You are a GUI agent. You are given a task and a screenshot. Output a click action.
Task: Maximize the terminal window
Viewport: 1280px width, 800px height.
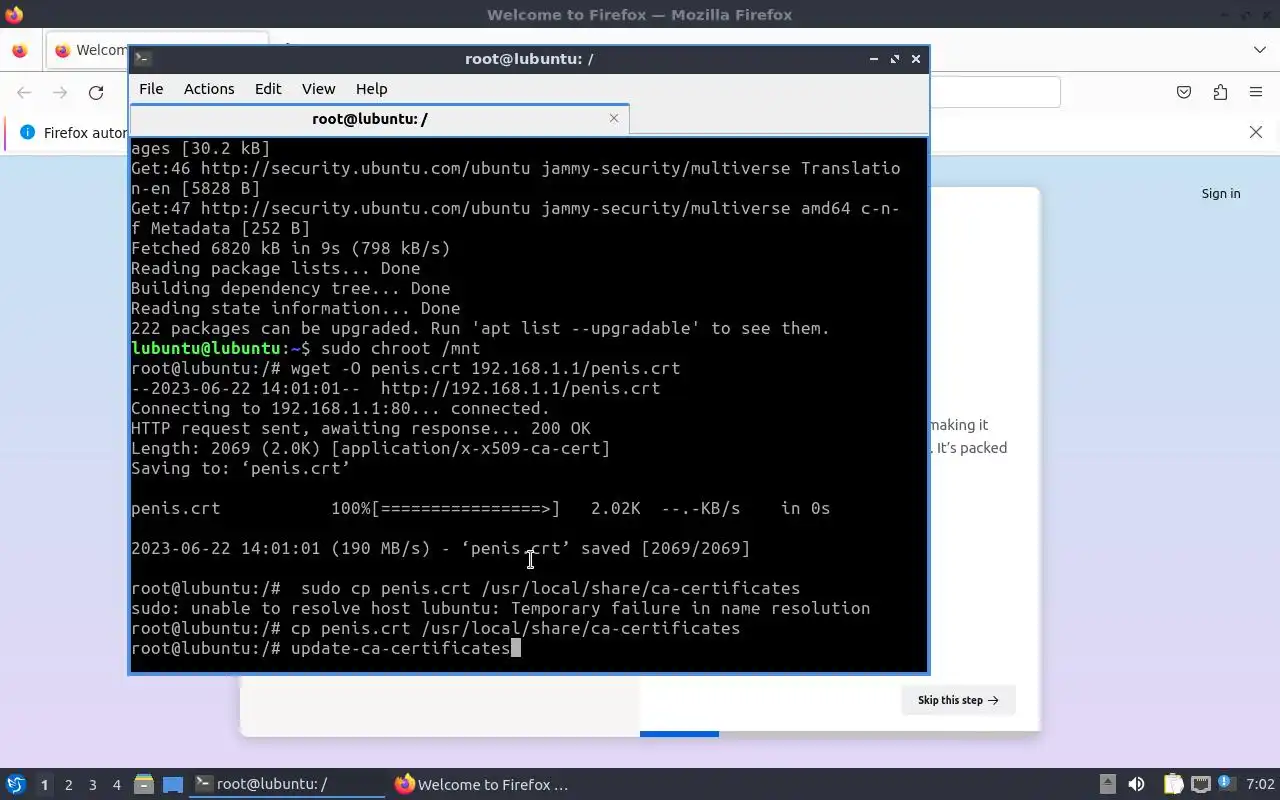(895, 59)
